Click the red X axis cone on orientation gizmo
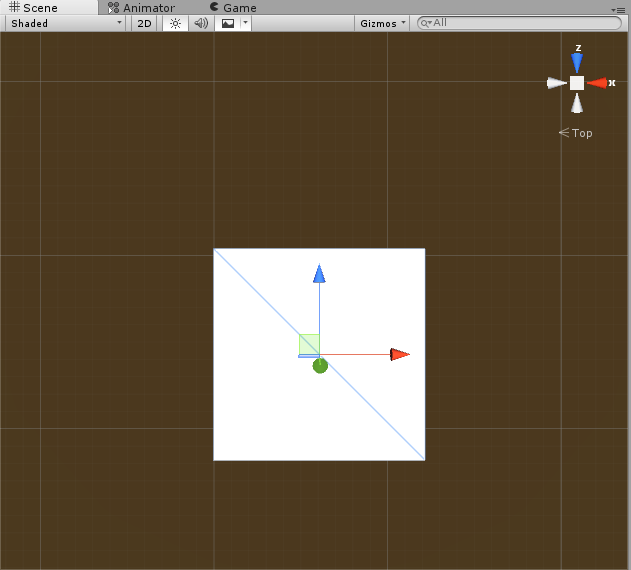The width and height of the screenshot is (631, 570). click(598, 83)
